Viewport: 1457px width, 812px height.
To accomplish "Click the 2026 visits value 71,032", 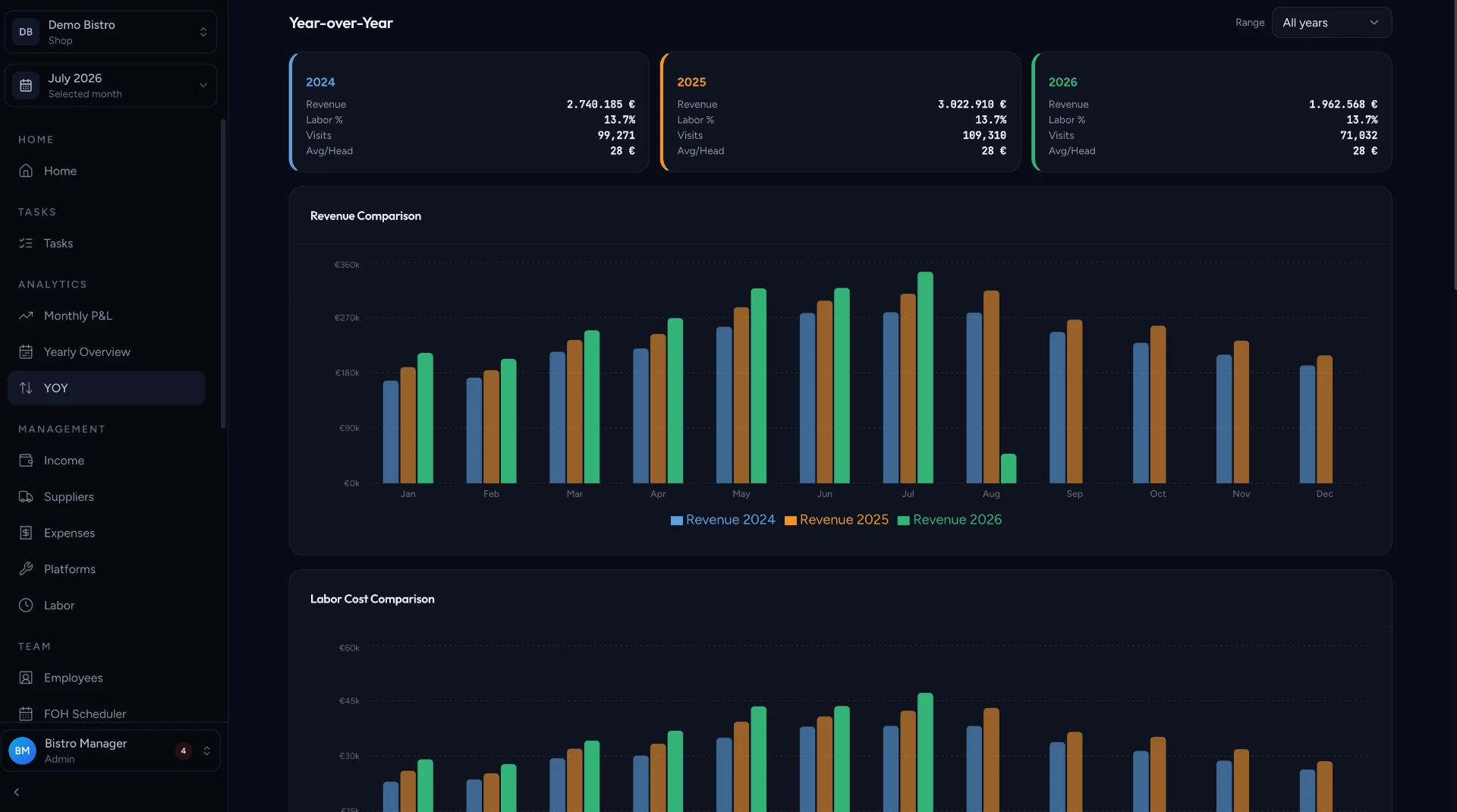I will click(1358, 135).
